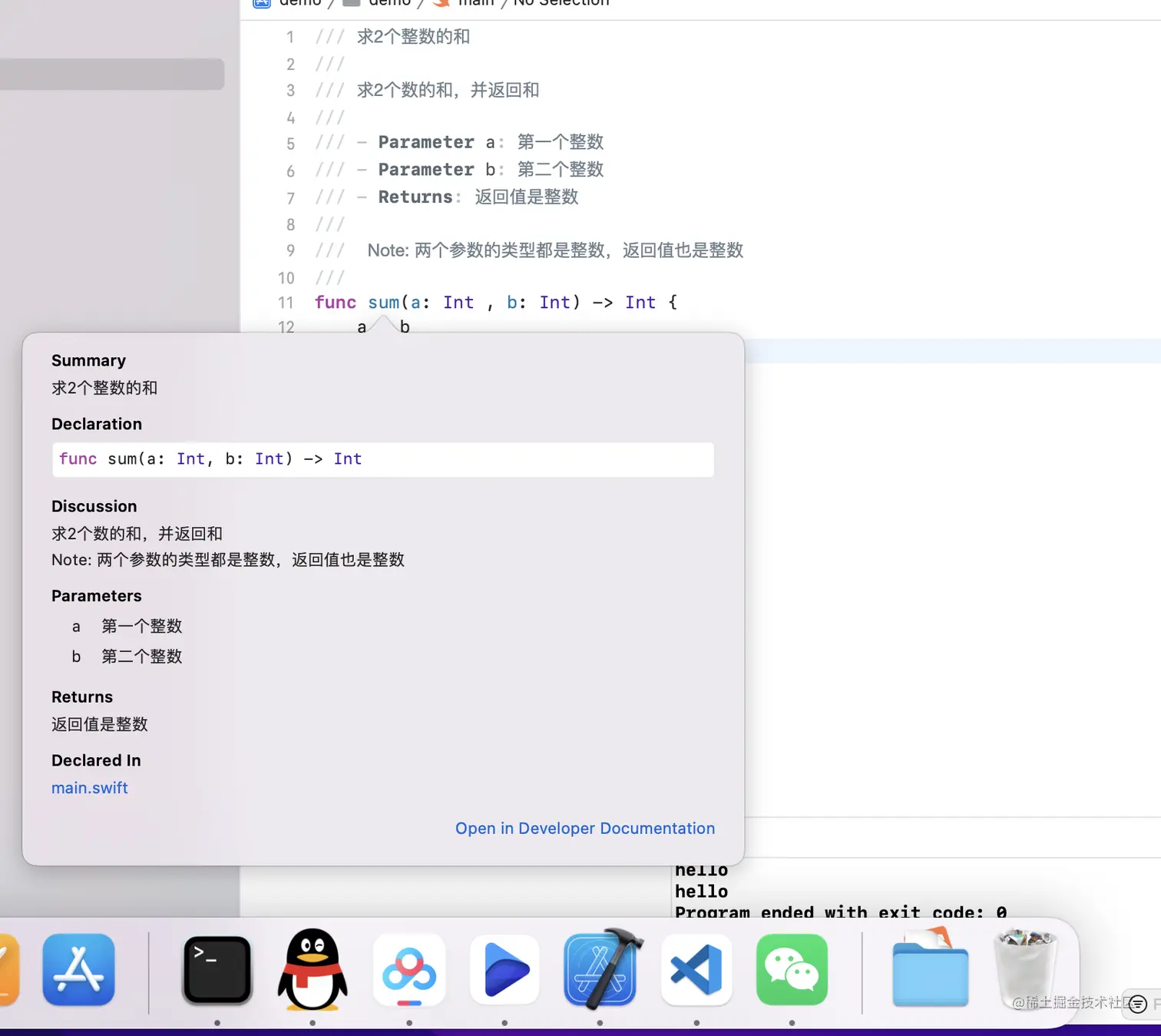Click the Summary heading in Quick Help
Image resolution: width=1161 pixels, height=1036 pixels.
click(88, 361)
